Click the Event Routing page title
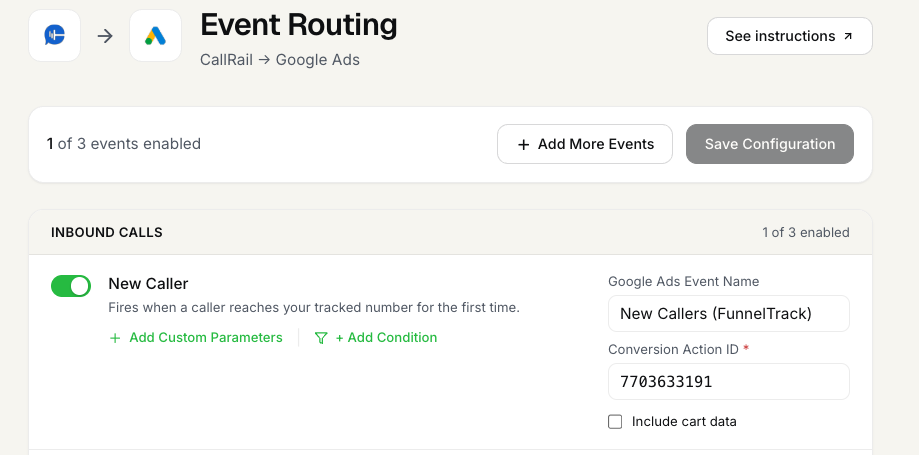Viewport: 919px width, 455px height. pos(298,25)
